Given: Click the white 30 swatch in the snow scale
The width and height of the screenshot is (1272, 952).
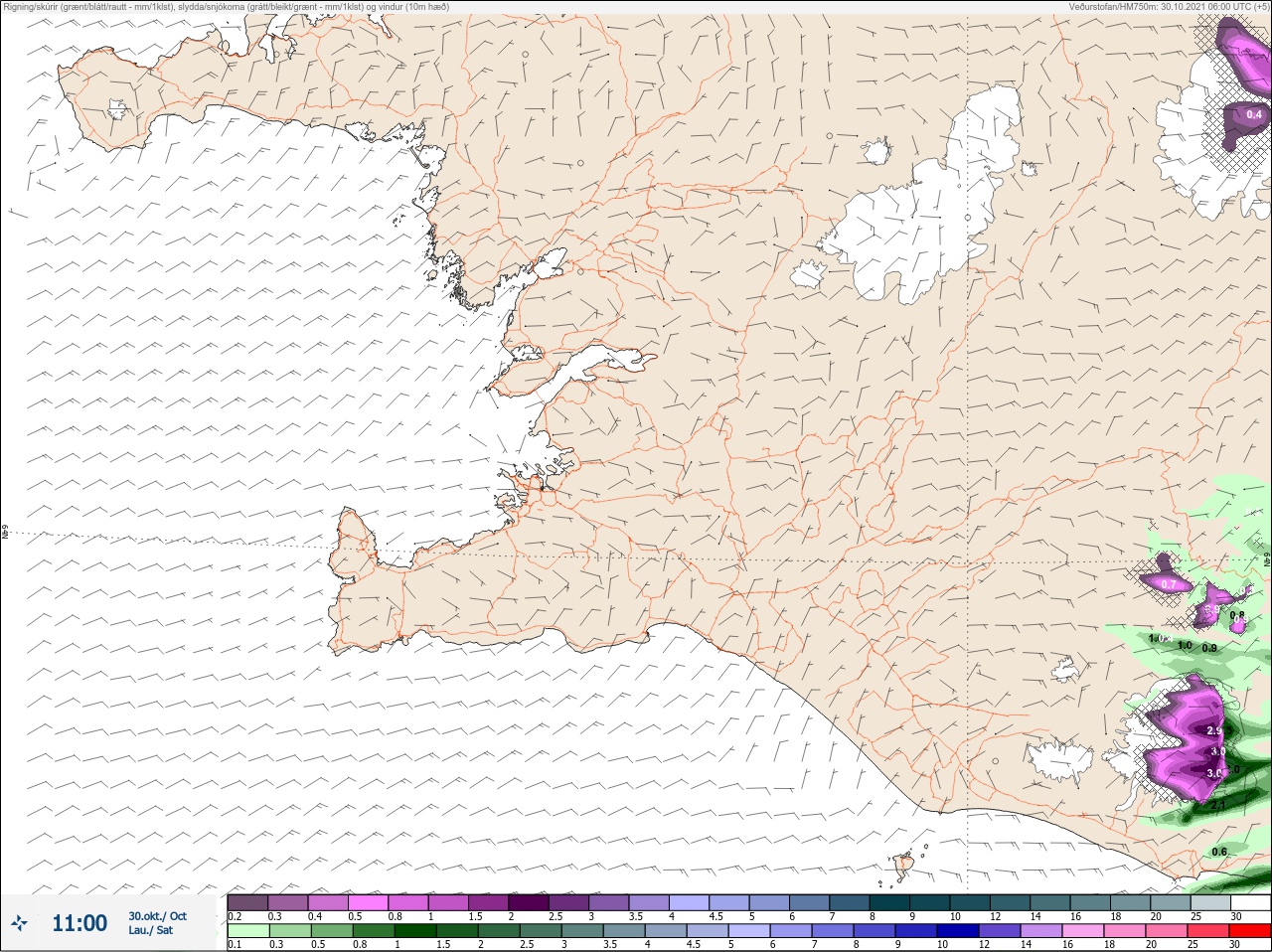Looking at the screenshot, I should pyautogui.click(x=1250, y=902).
